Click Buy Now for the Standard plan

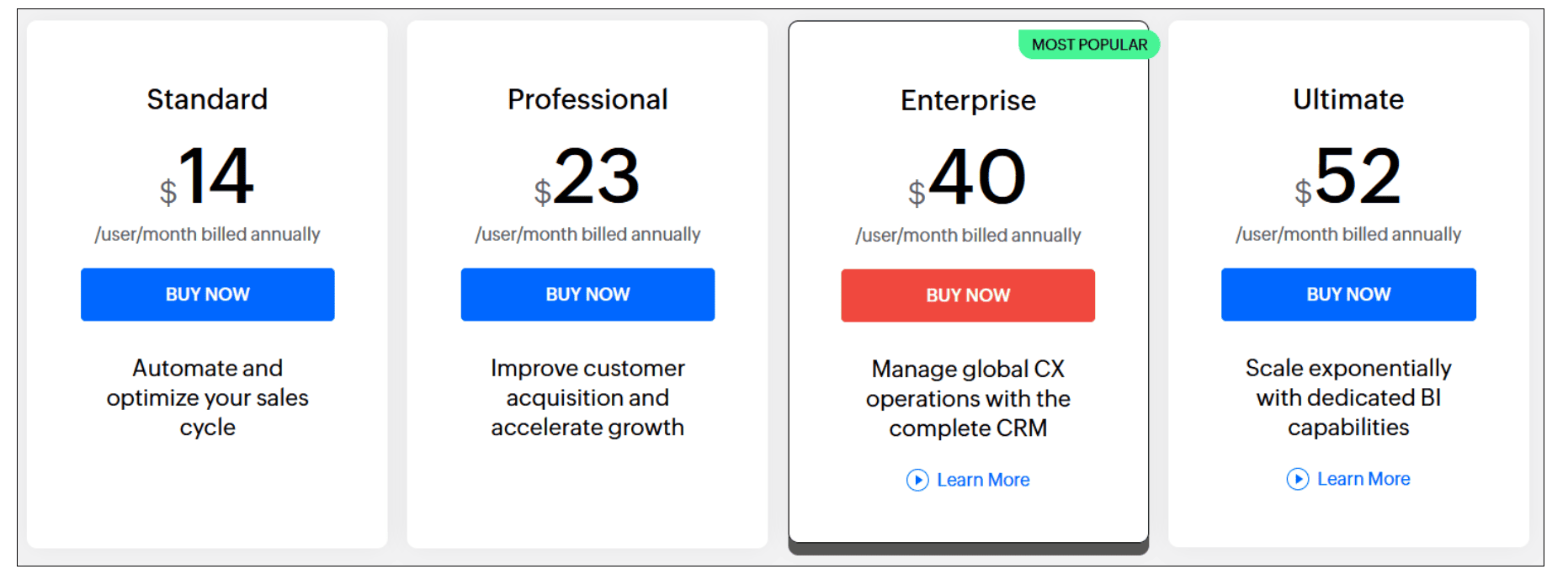[x=208, y=295]
